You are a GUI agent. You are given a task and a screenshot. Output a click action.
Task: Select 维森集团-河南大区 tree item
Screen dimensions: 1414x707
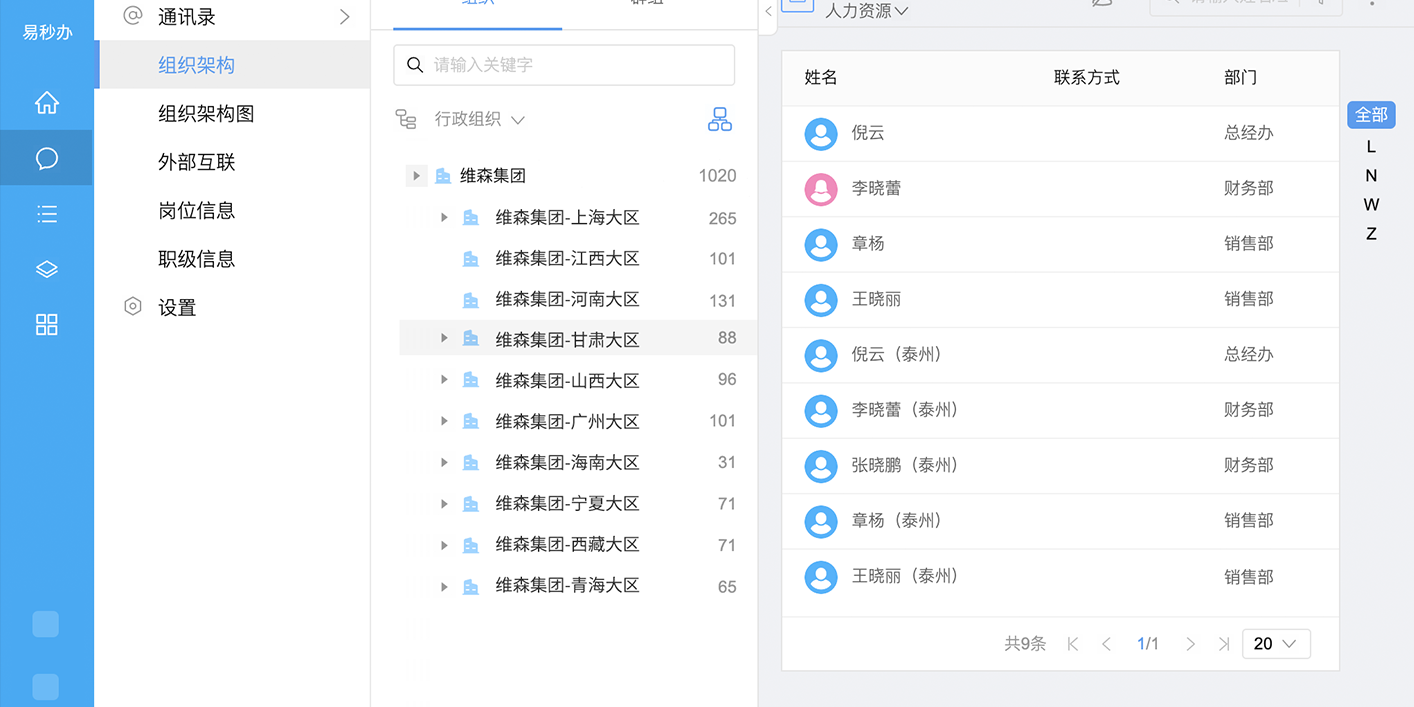click(x=566, y=299)
